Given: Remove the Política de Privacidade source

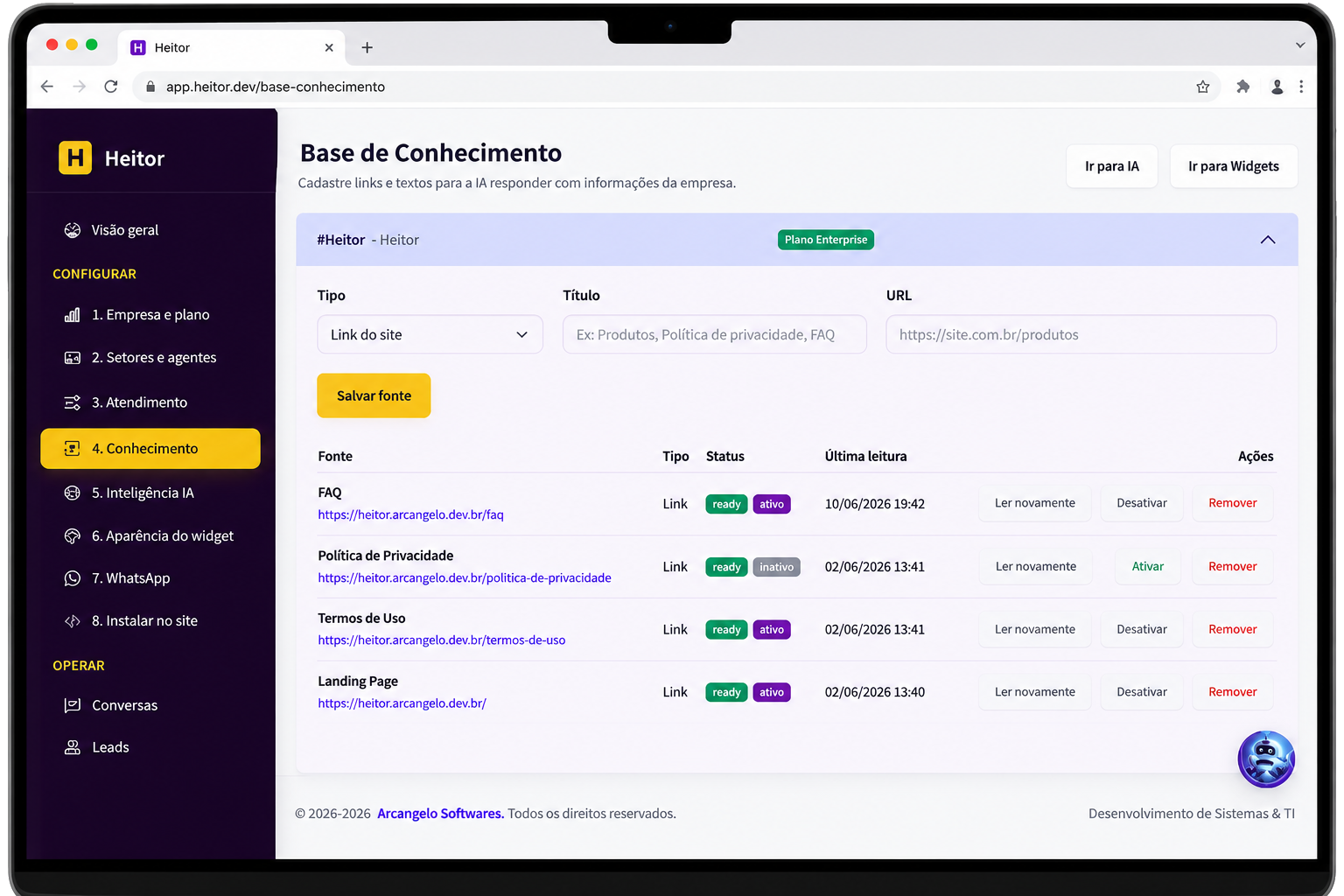Looking at the screenshot, I should point(1233,566).
